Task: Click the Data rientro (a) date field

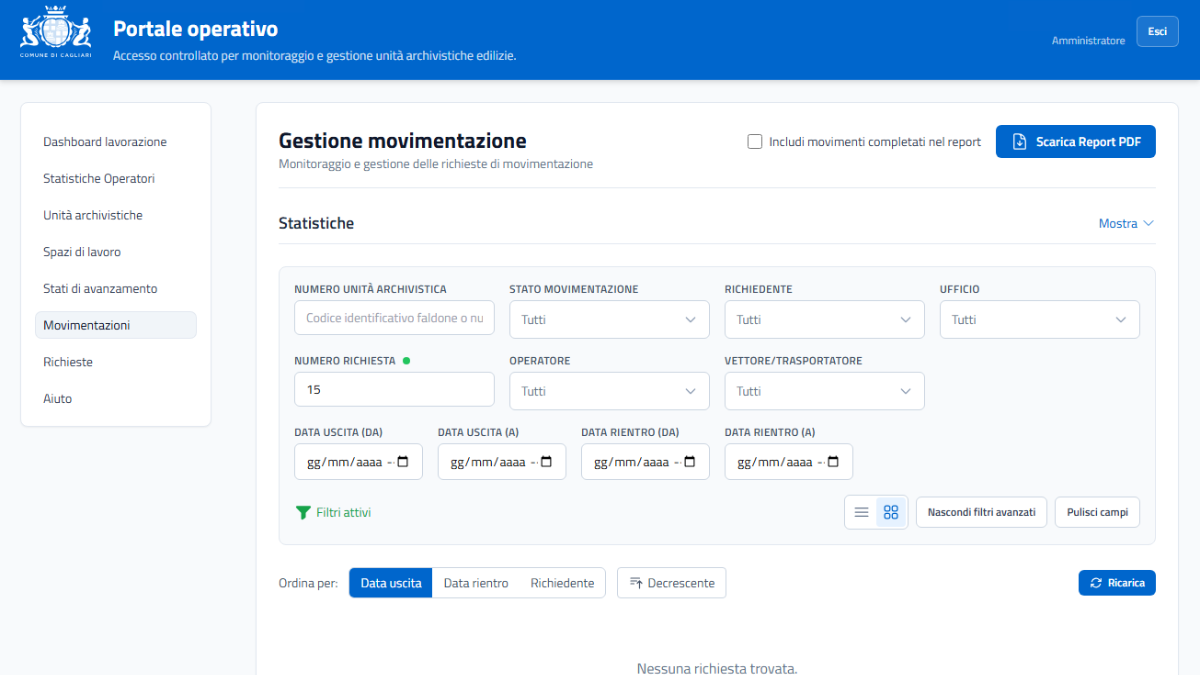Action: point(789,462)
